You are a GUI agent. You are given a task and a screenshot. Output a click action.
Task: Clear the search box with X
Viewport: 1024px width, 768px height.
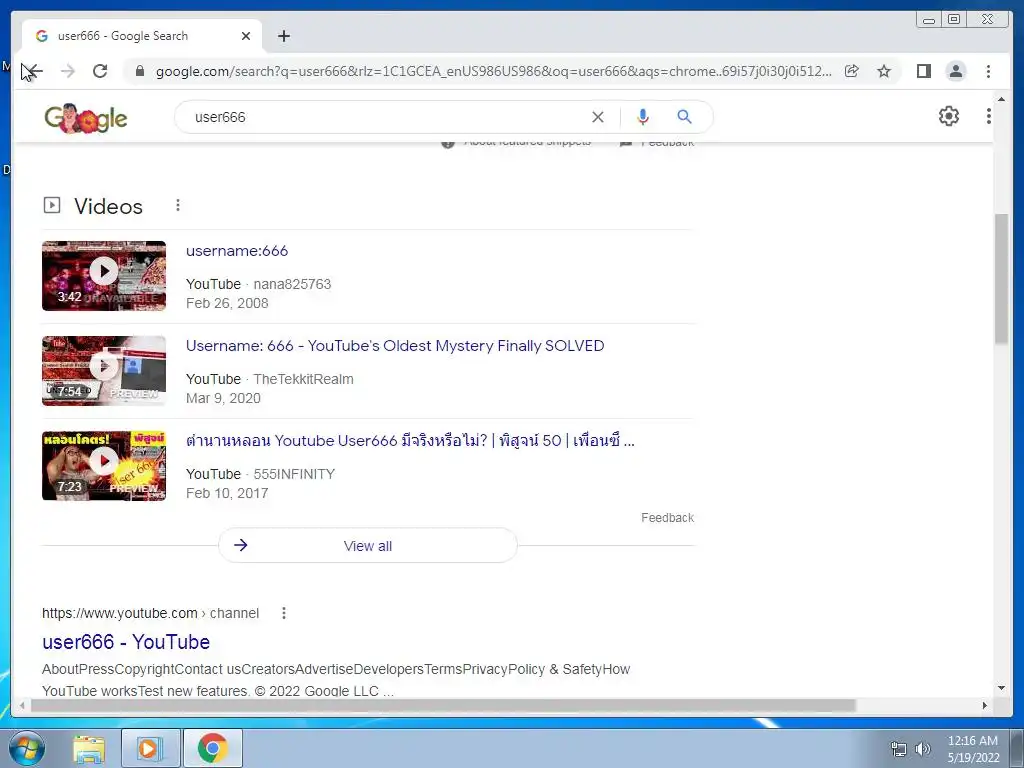pyautogui.click(x=598, y=117)
